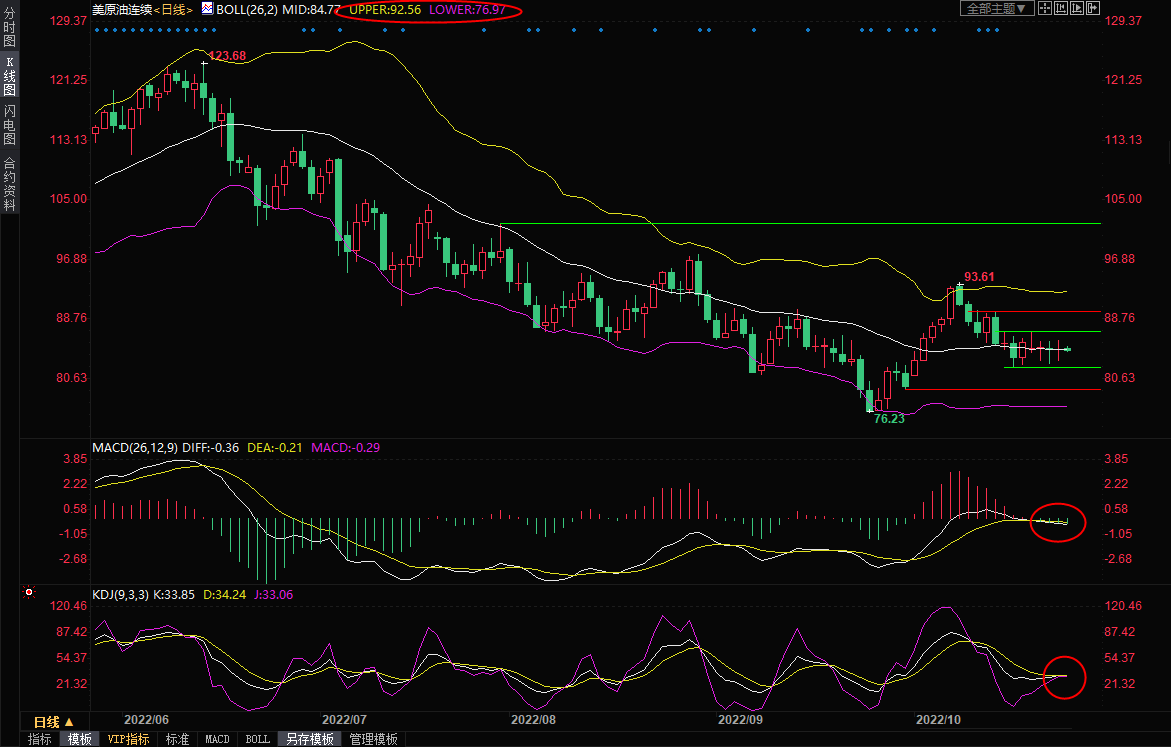Expand the 日线 period selector at bottom
Screen dimensions: 1171x747
click(x=54, y=721)
